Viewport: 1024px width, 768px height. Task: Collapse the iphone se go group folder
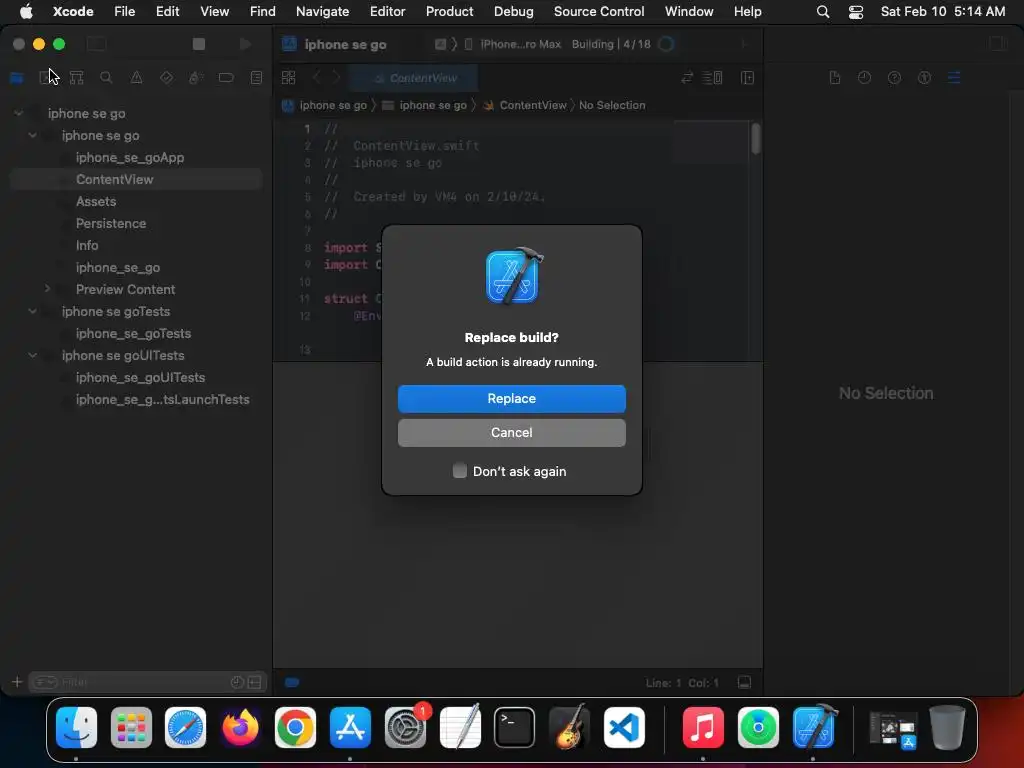pos(32,135)
